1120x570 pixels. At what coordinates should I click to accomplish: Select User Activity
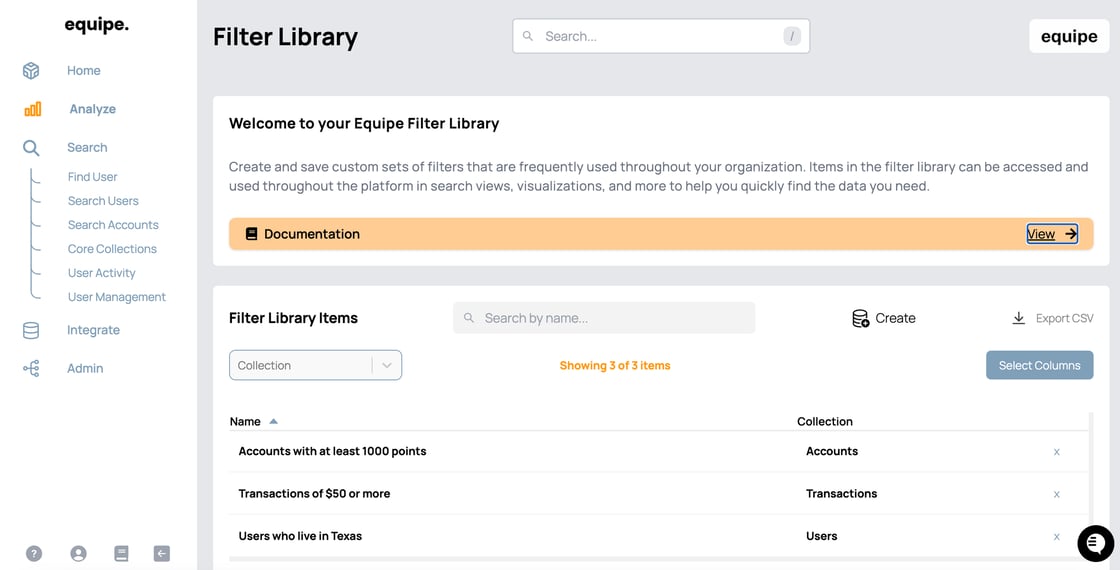(101, 273)
